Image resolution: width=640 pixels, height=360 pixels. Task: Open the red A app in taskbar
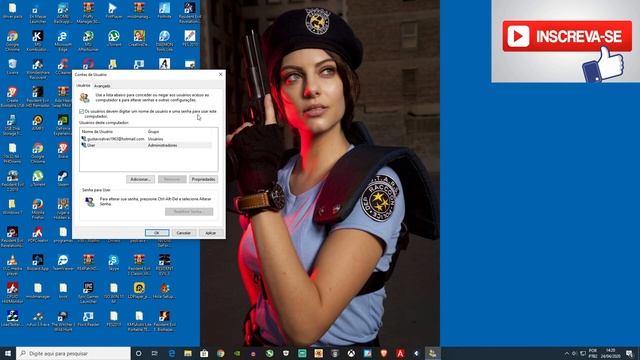point(400,353)
